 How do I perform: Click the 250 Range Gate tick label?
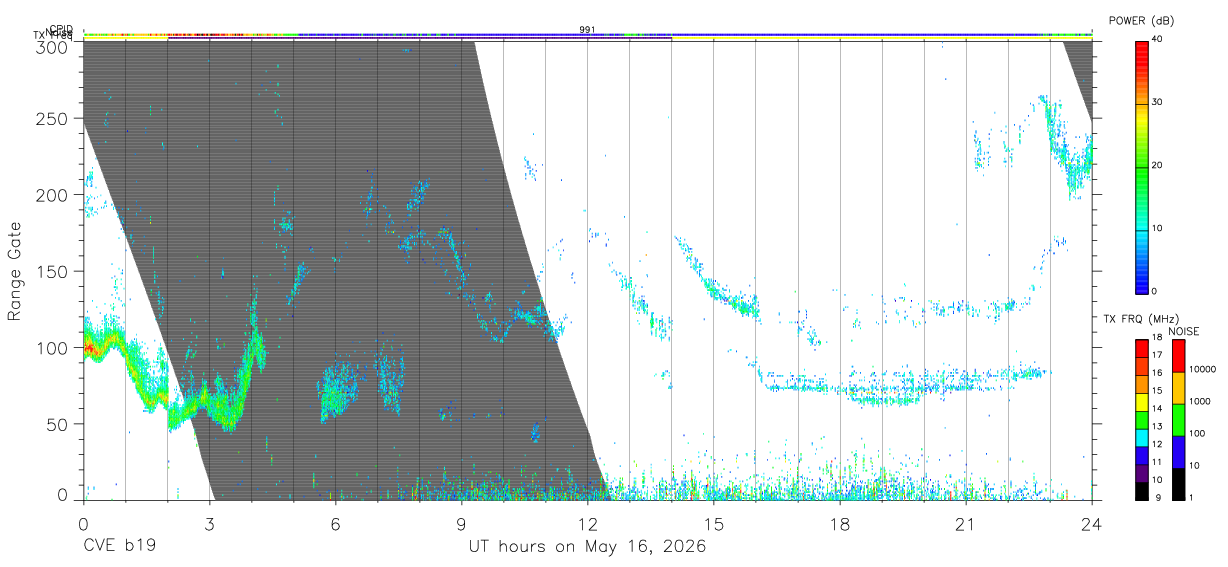pyautogui.click(x=54, y=118)
